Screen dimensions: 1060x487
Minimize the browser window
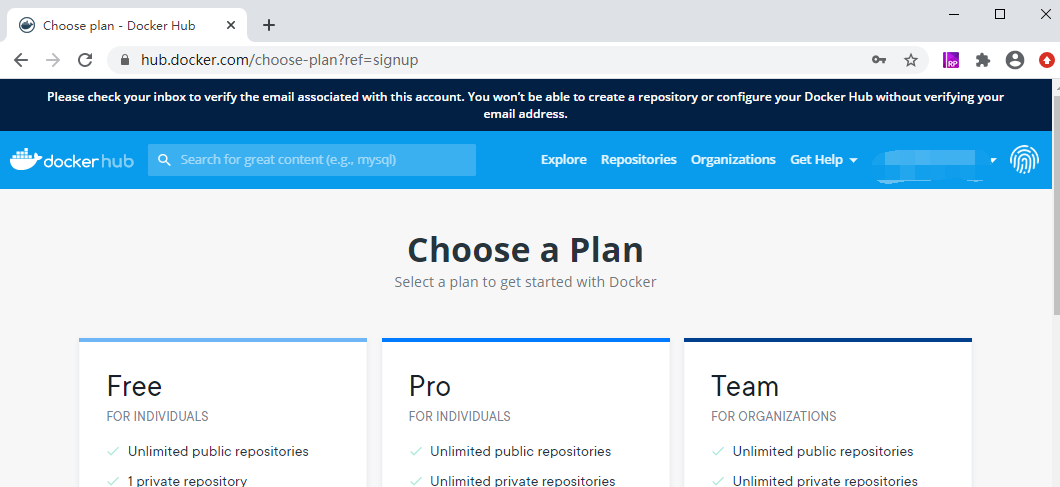pos(955,14)
